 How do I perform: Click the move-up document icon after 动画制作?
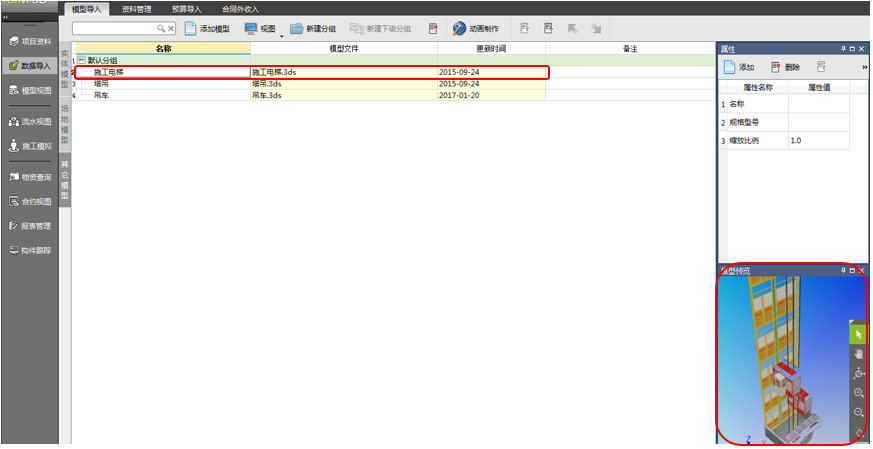click(524, 28)
